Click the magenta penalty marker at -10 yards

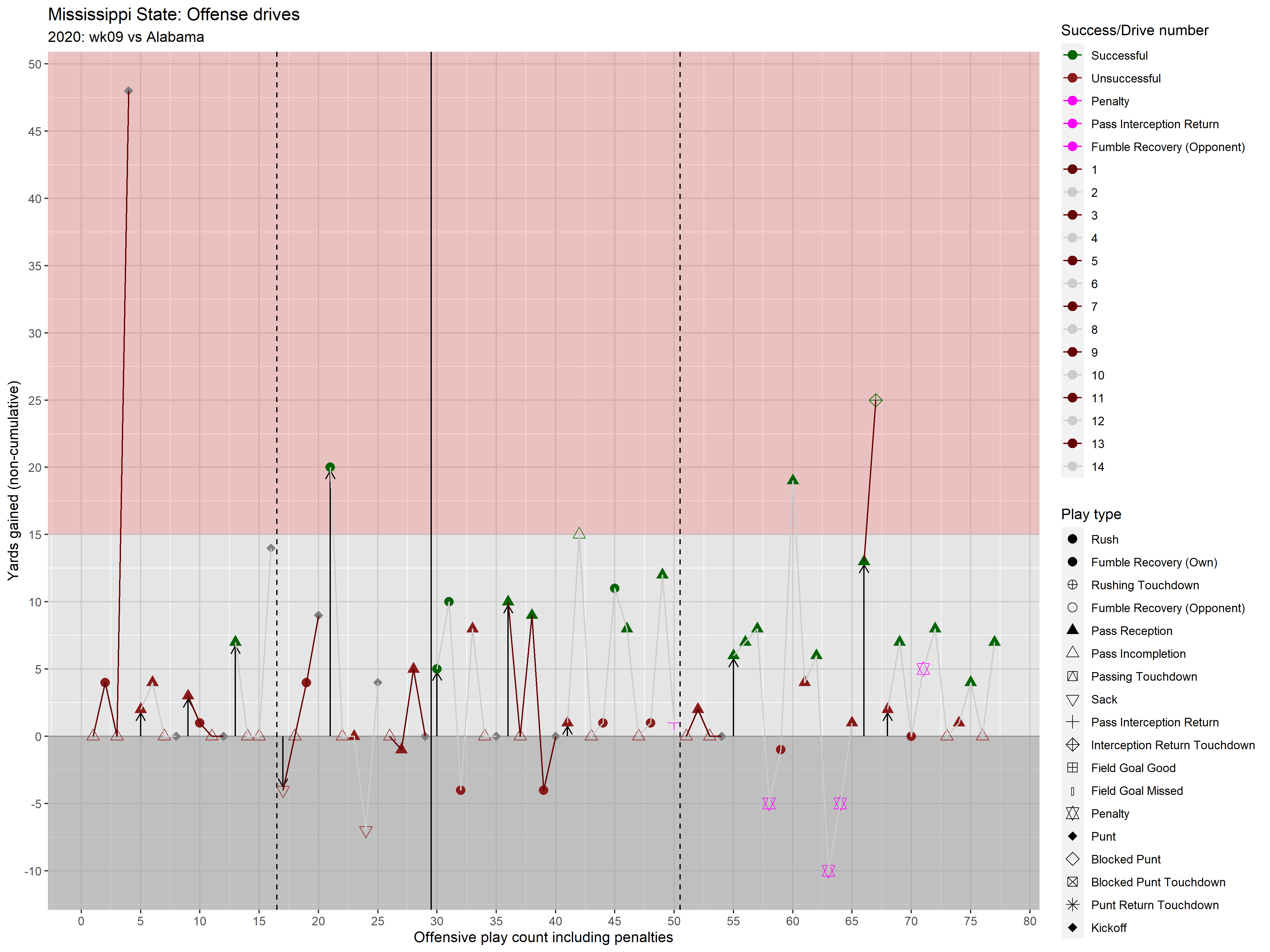pos(828,871)
